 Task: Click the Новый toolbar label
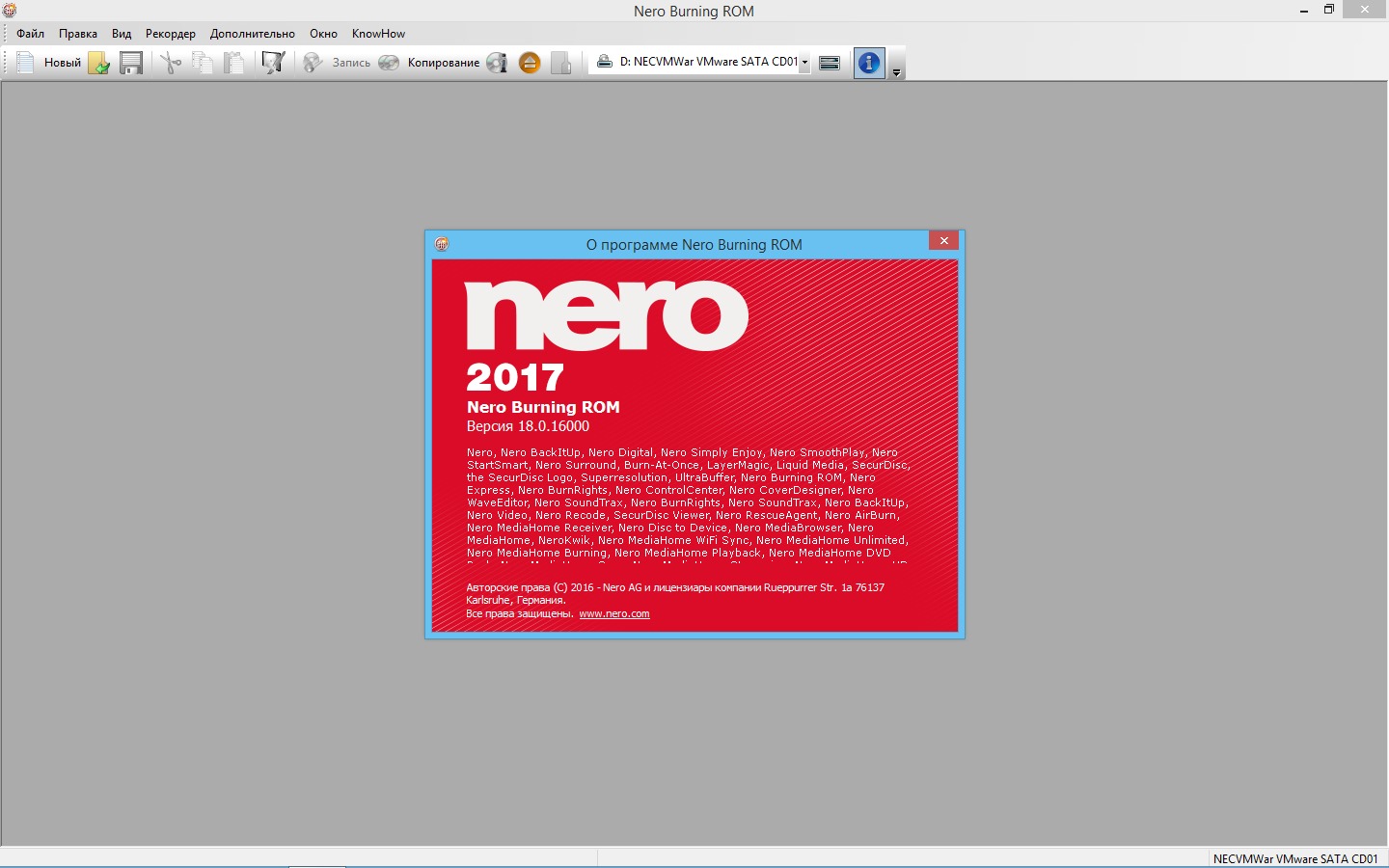pyautogui.click(x=63, y=63)
